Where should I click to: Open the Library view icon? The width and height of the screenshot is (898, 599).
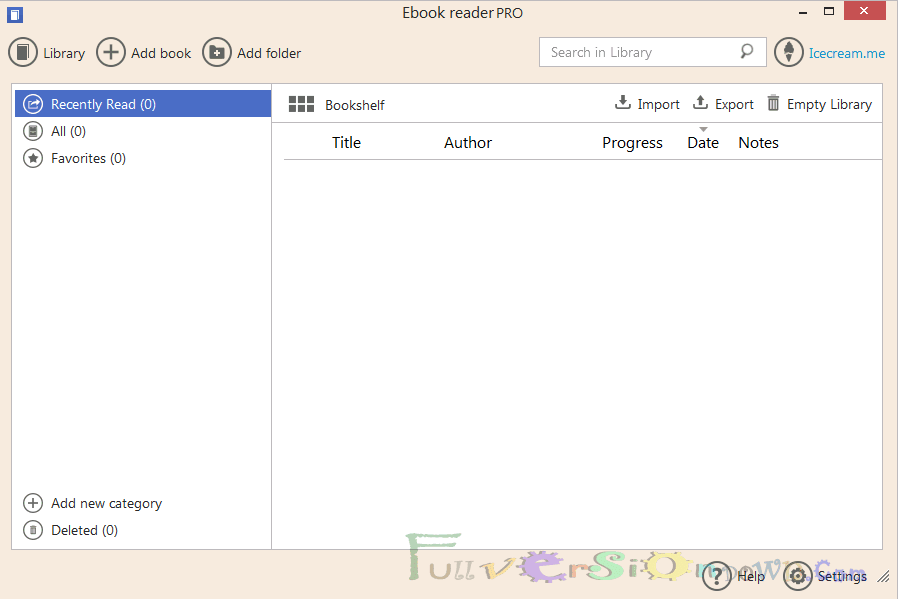pyautogui.click(x=23, y=53)
